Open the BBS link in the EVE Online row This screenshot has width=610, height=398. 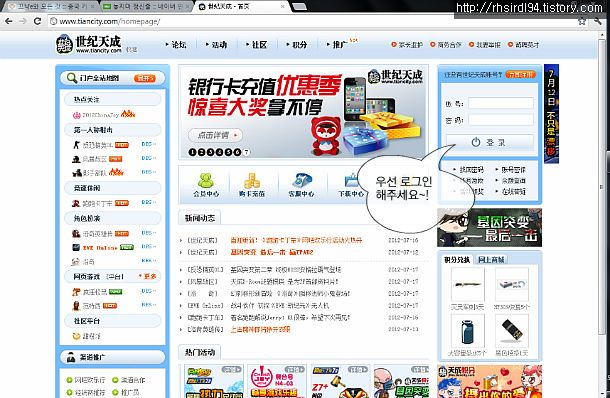click(148, 247)
